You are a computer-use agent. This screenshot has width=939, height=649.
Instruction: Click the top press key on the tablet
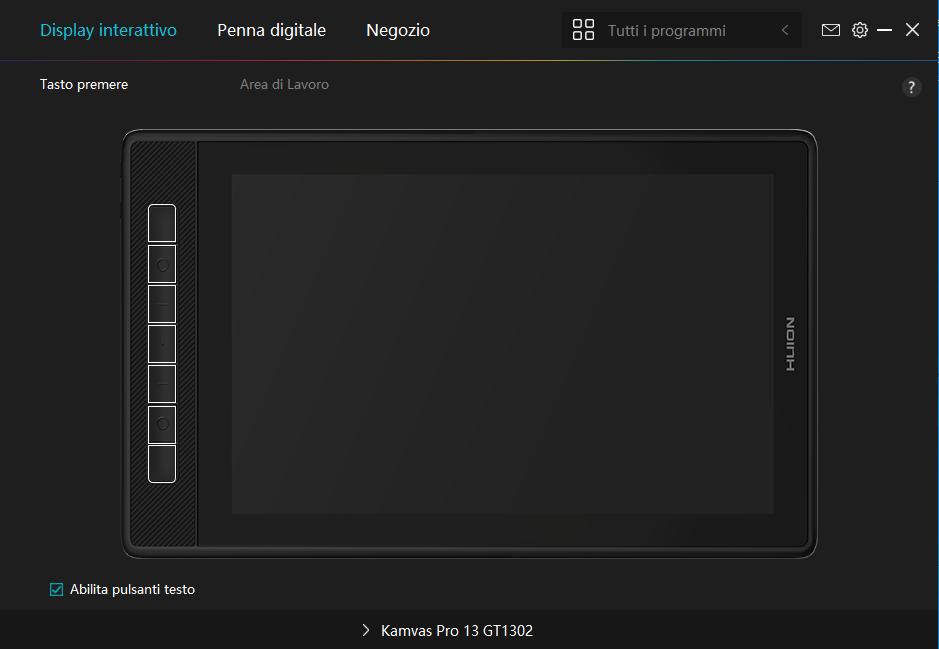click(x=162, y=223)
